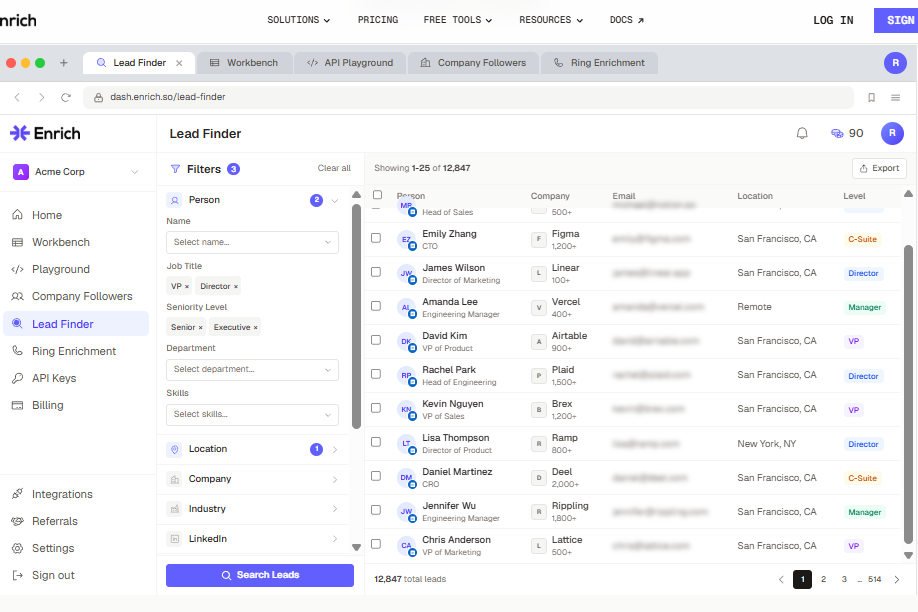Toggle the select-all leads checkbox

pyautogui.click(x=378, y=195)
